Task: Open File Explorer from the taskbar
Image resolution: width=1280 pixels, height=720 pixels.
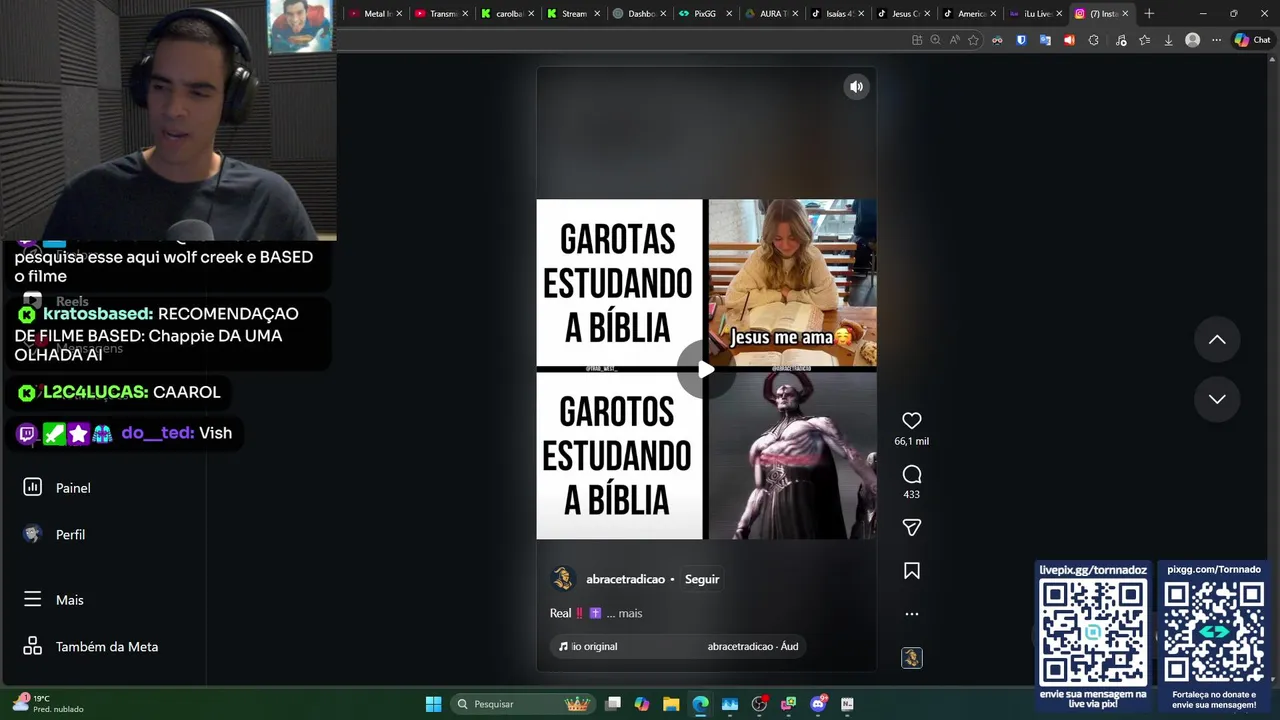Action: click(671, 704)
